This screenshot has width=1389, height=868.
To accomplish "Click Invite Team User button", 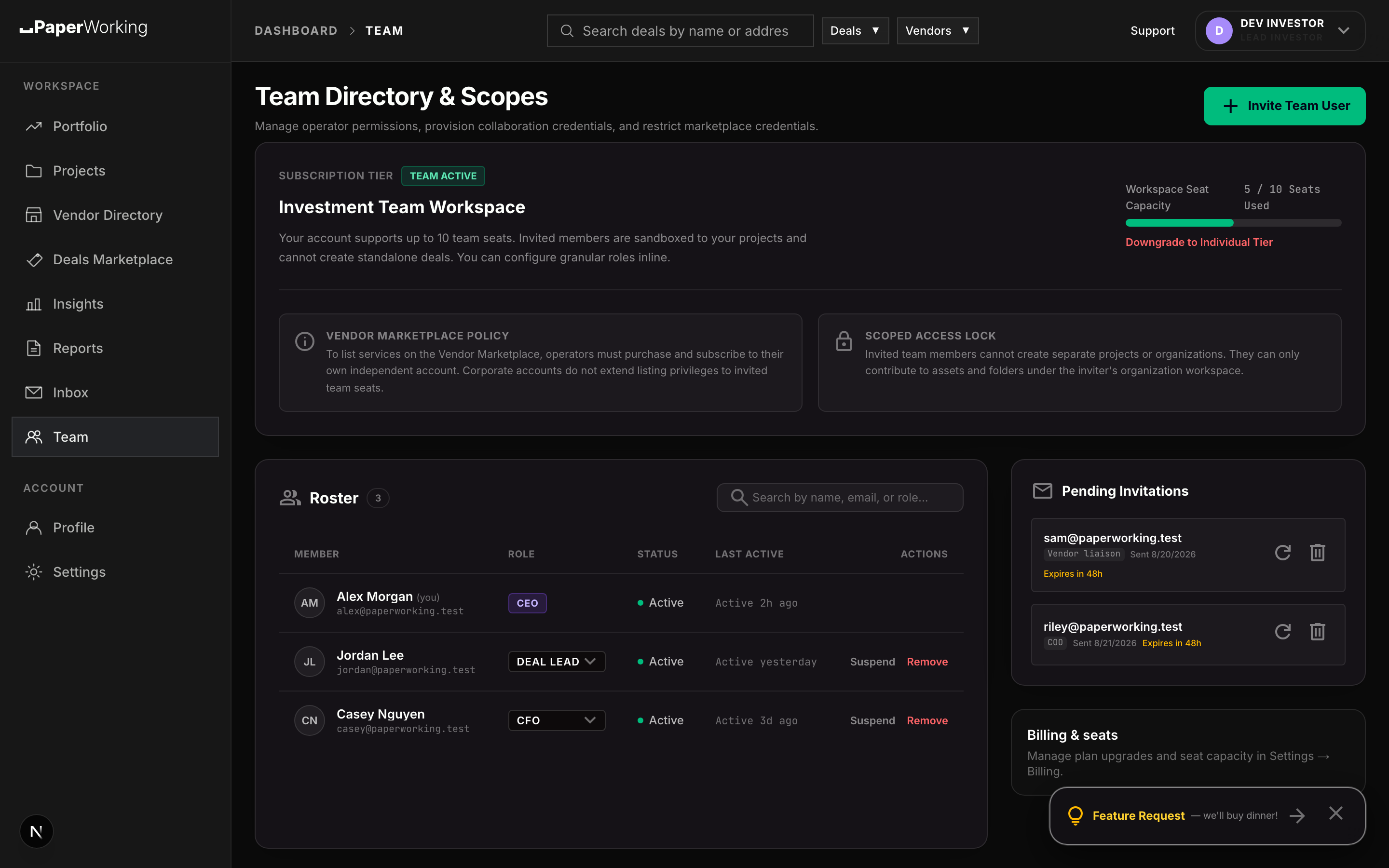I will [x=1284, y=106].
